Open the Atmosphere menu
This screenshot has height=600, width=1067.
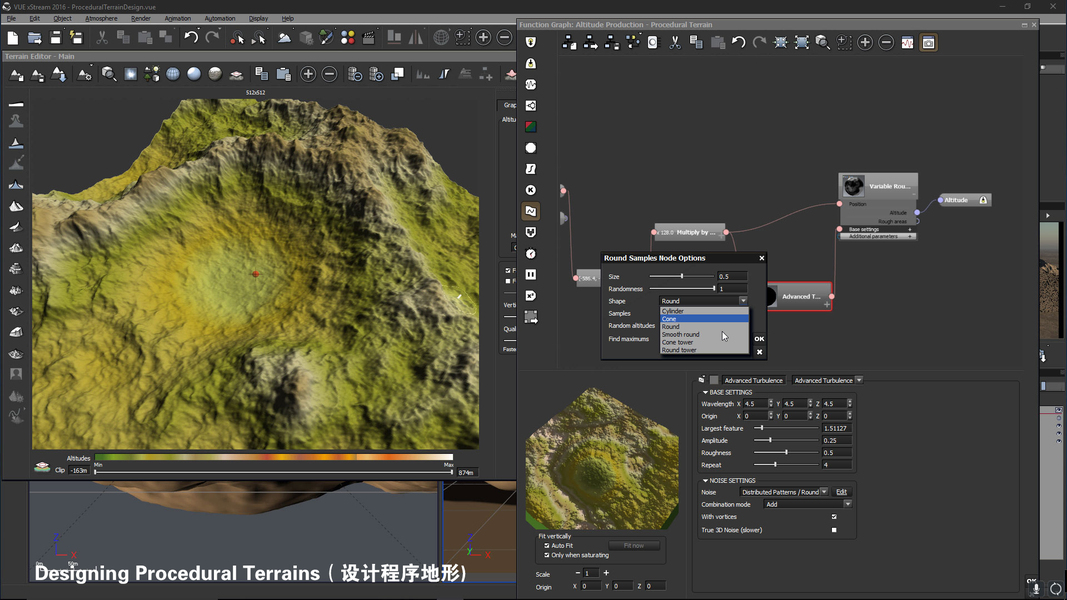pos(101,18)
